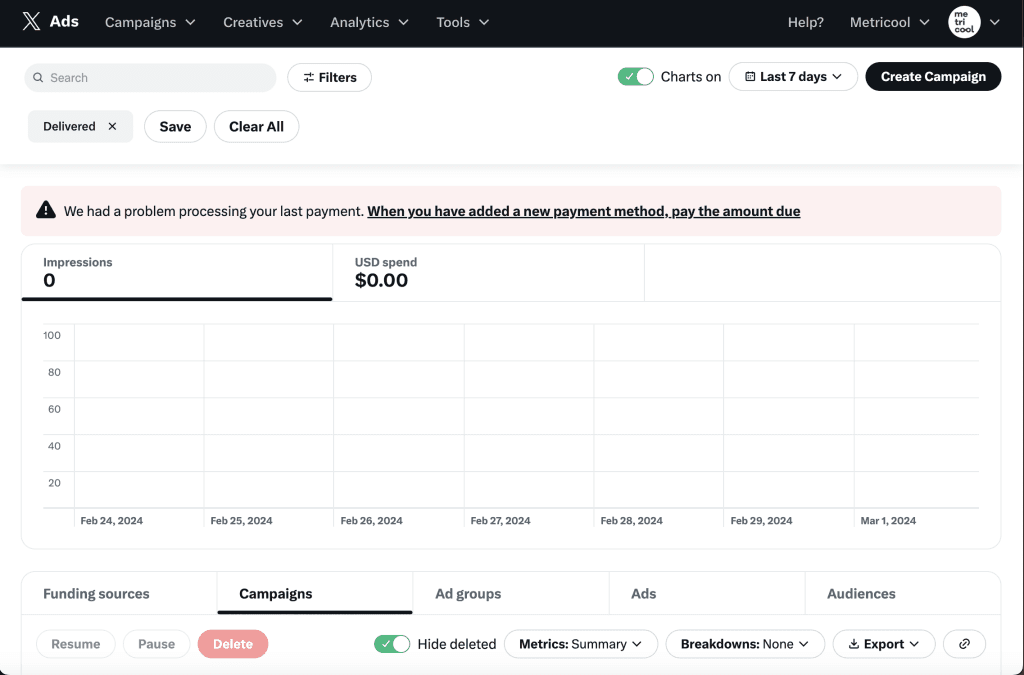Disable the Hide deleted toggle

(x=392, y=644)
